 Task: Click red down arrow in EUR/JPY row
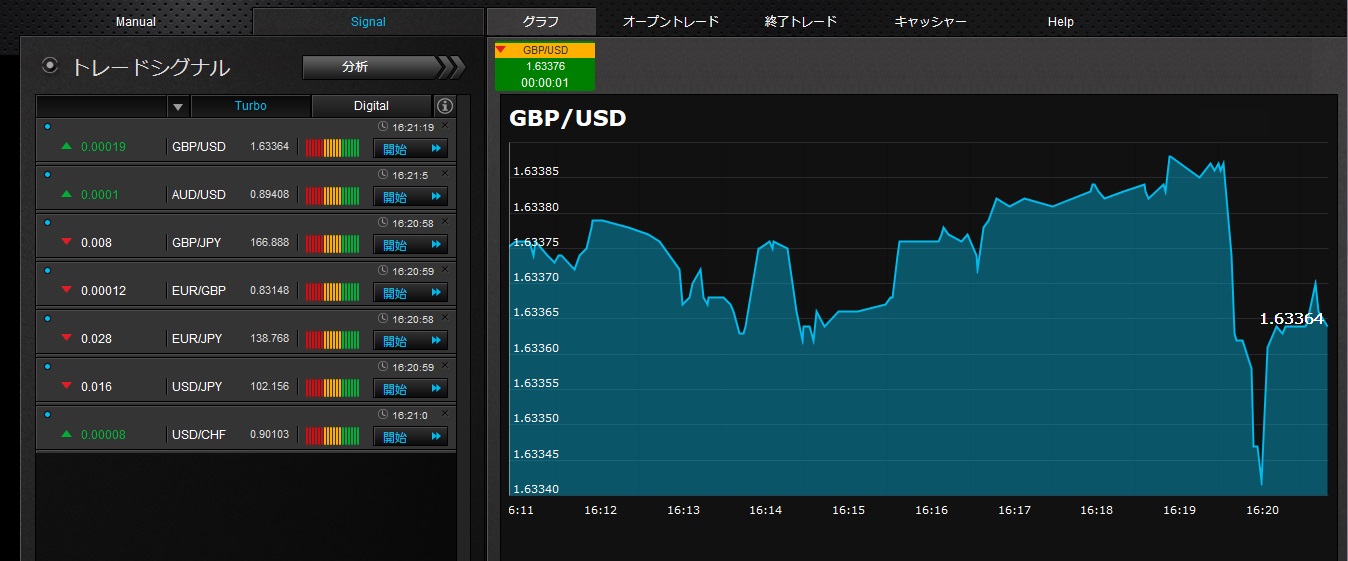click(67, 338)
